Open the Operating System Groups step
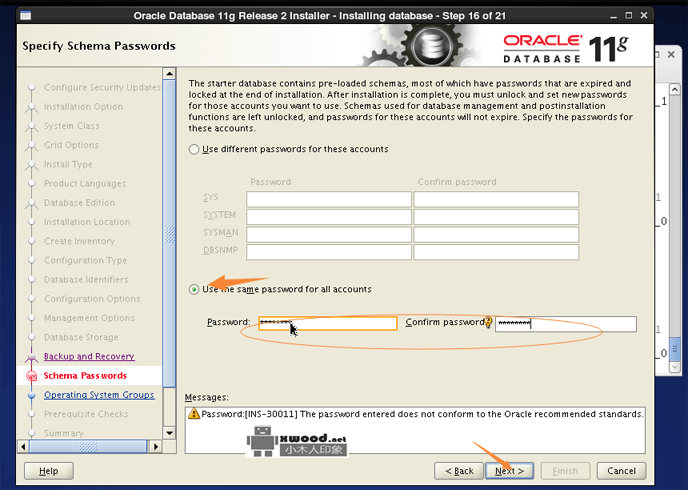This screenshot has height=490, width=688. tap(98, 395)
